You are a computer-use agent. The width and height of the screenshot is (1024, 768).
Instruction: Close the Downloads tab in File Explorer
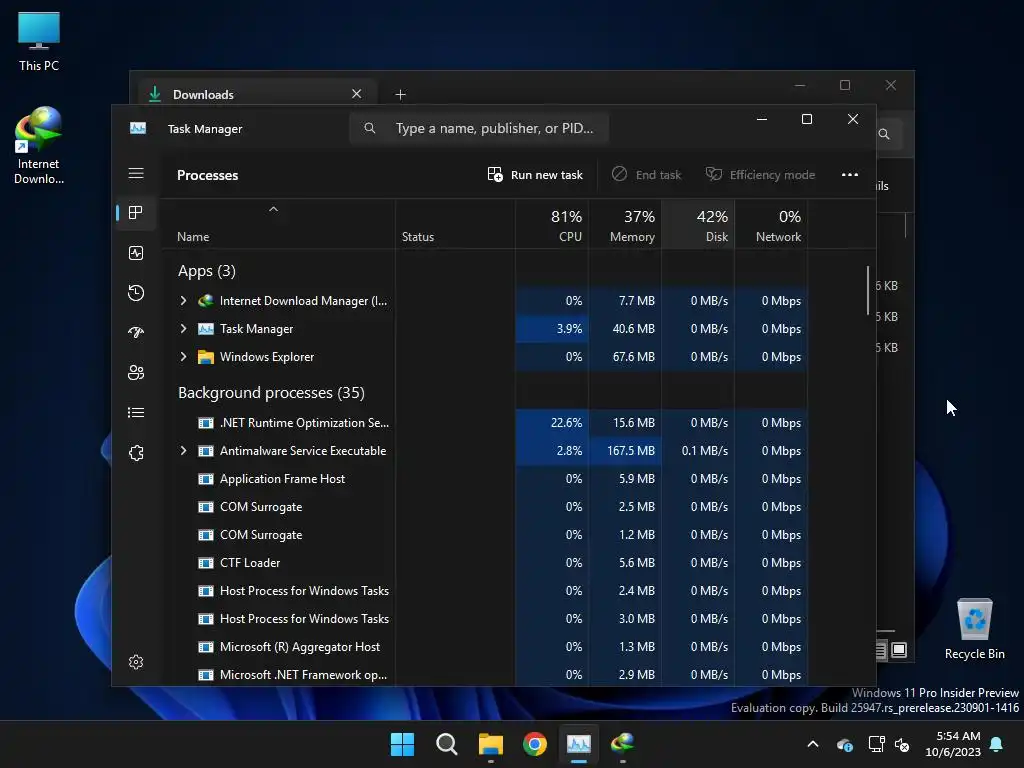pyautogui.click(x=357, y=93)
